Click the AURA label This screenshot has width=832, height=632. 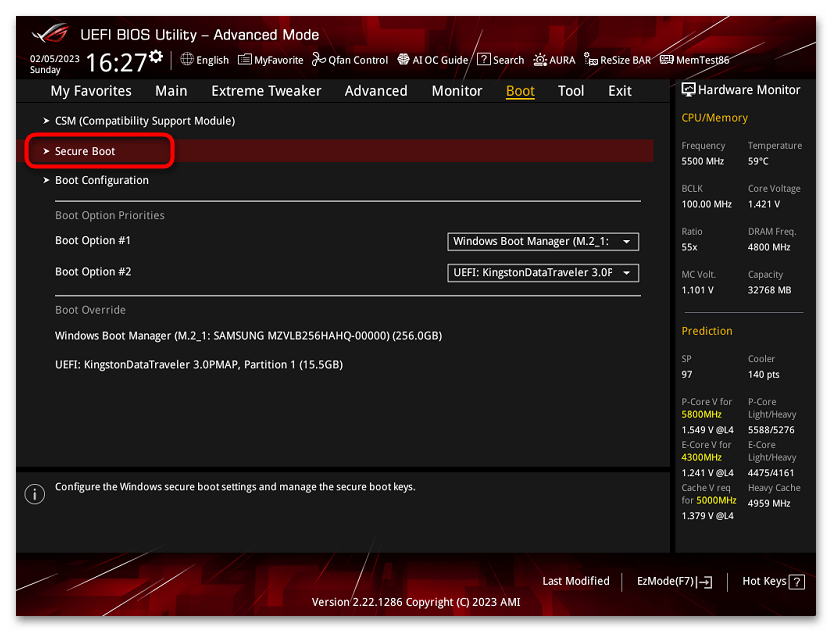coord(562,60)
